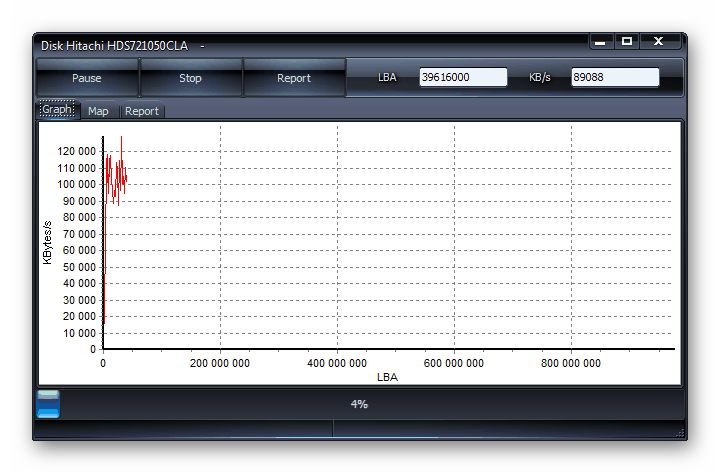Image resolution: width=720 pixels, height=473 pixels.
Task: Minimize the Disk Hitachi window
Action: pos(601,42)
